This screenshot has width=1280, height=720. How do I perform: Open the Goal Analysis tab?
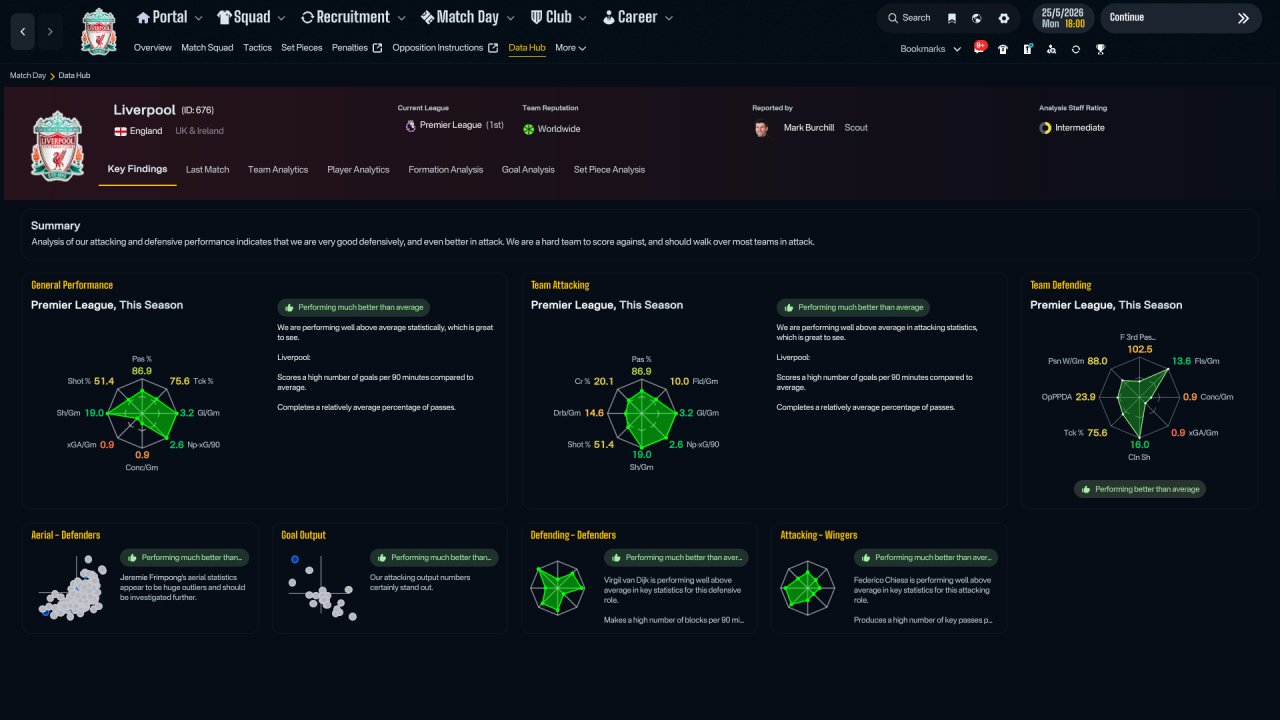(528, 170)
